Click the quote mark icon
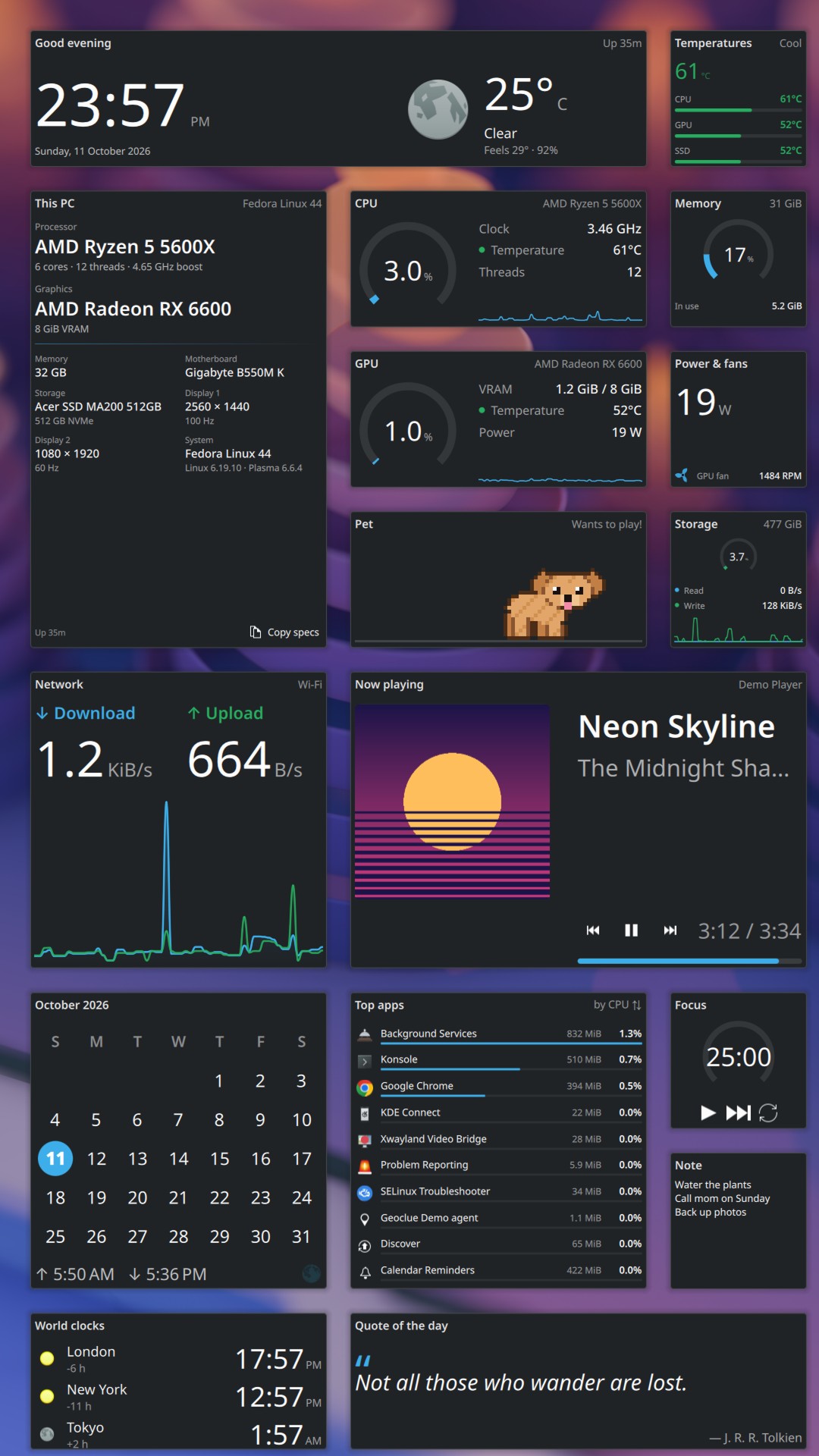 coord(363,1360)
